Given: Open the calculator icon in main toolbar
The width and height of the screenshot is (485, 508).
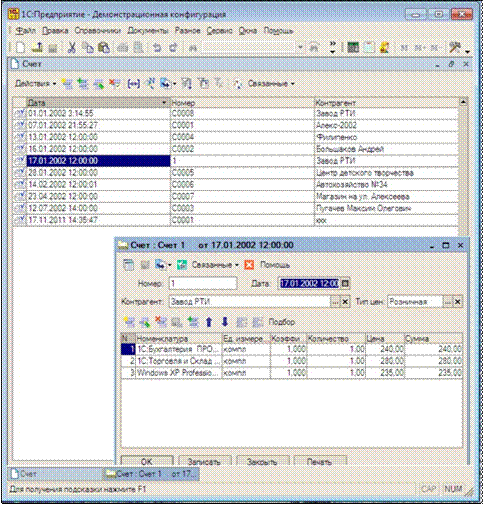Looking at the screenshot, I should click(353, 48).
